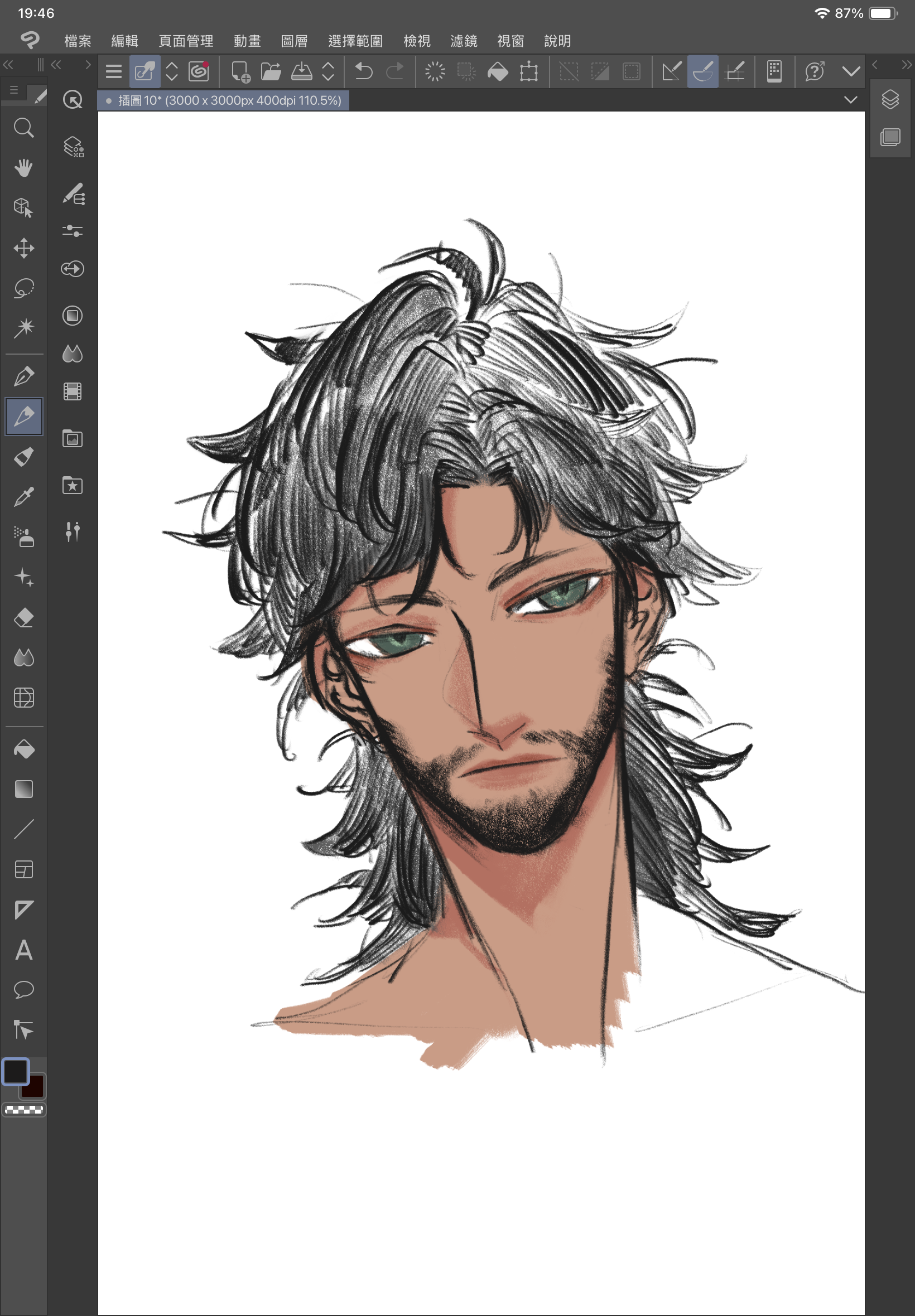
Task: Click the Redo arrow
Action: point(395,71)
